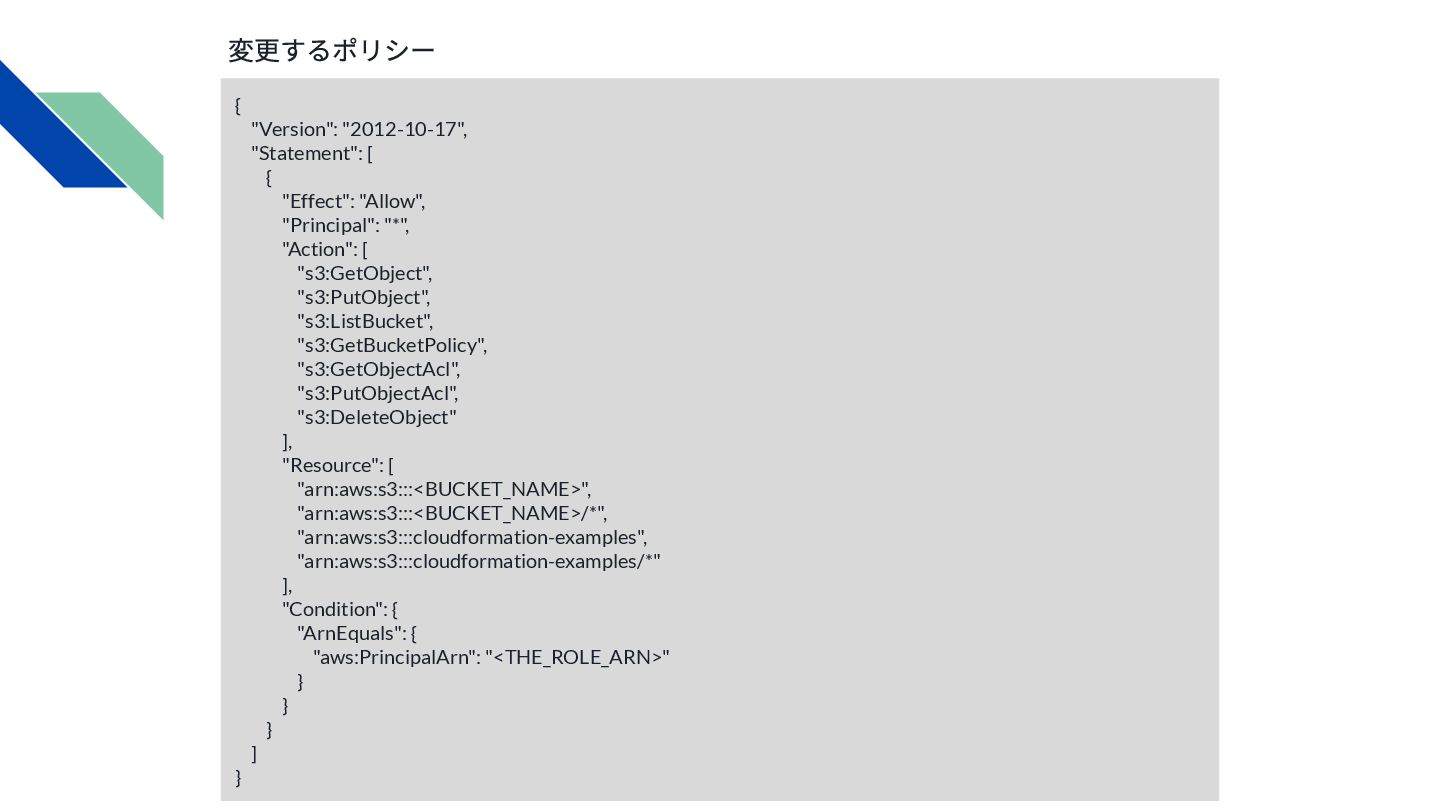Click the "Principal": "*" line
Viewport: 1440px width, 810px height.
click(346, 225)
